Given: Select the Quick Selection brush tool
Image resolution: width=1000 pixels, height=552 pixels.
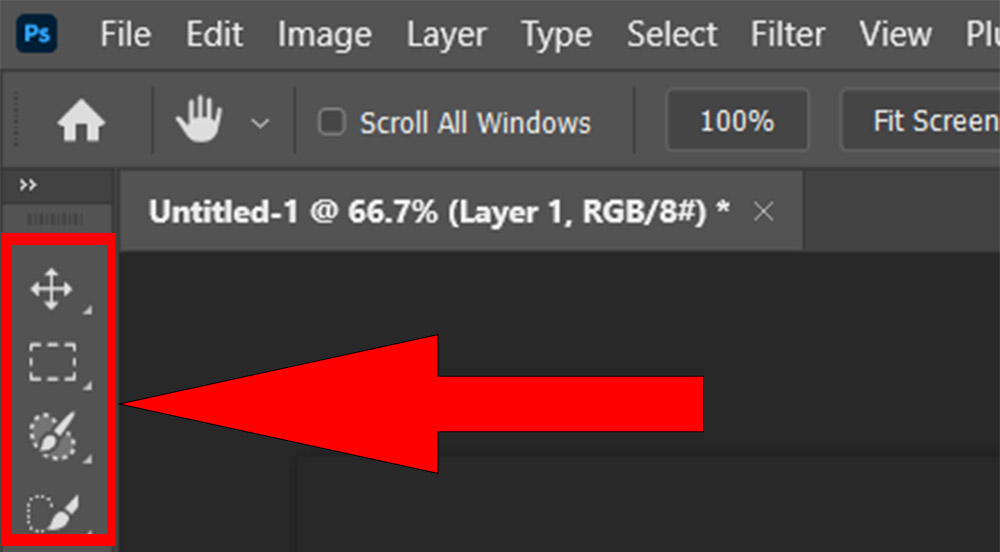Looking at the screenshot, I should (x=53, y=436).
